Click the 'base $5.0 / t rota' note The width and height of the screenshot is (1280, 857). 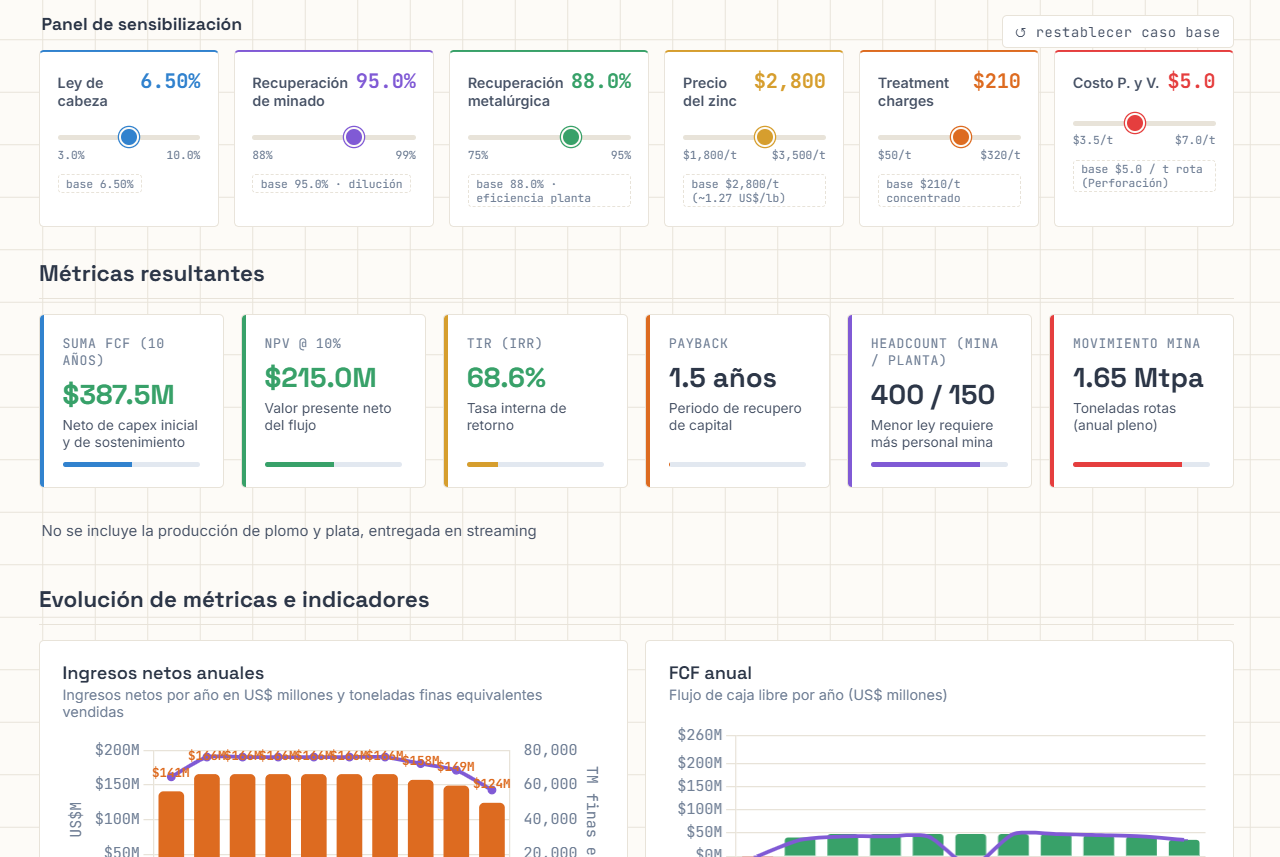tap(1144, 176)
